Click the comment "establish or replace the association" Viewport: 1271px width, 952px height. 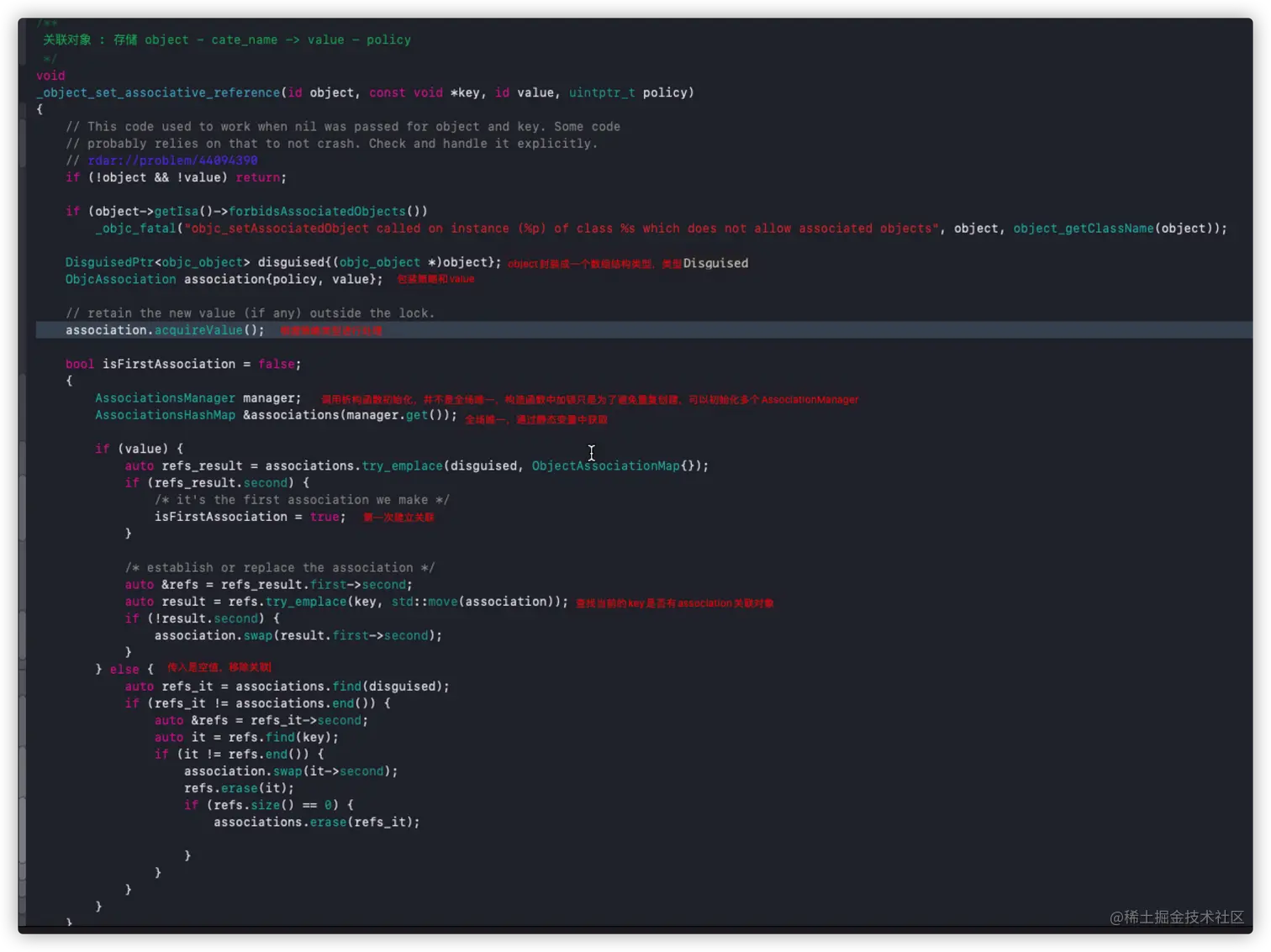(x=280, y=568)
